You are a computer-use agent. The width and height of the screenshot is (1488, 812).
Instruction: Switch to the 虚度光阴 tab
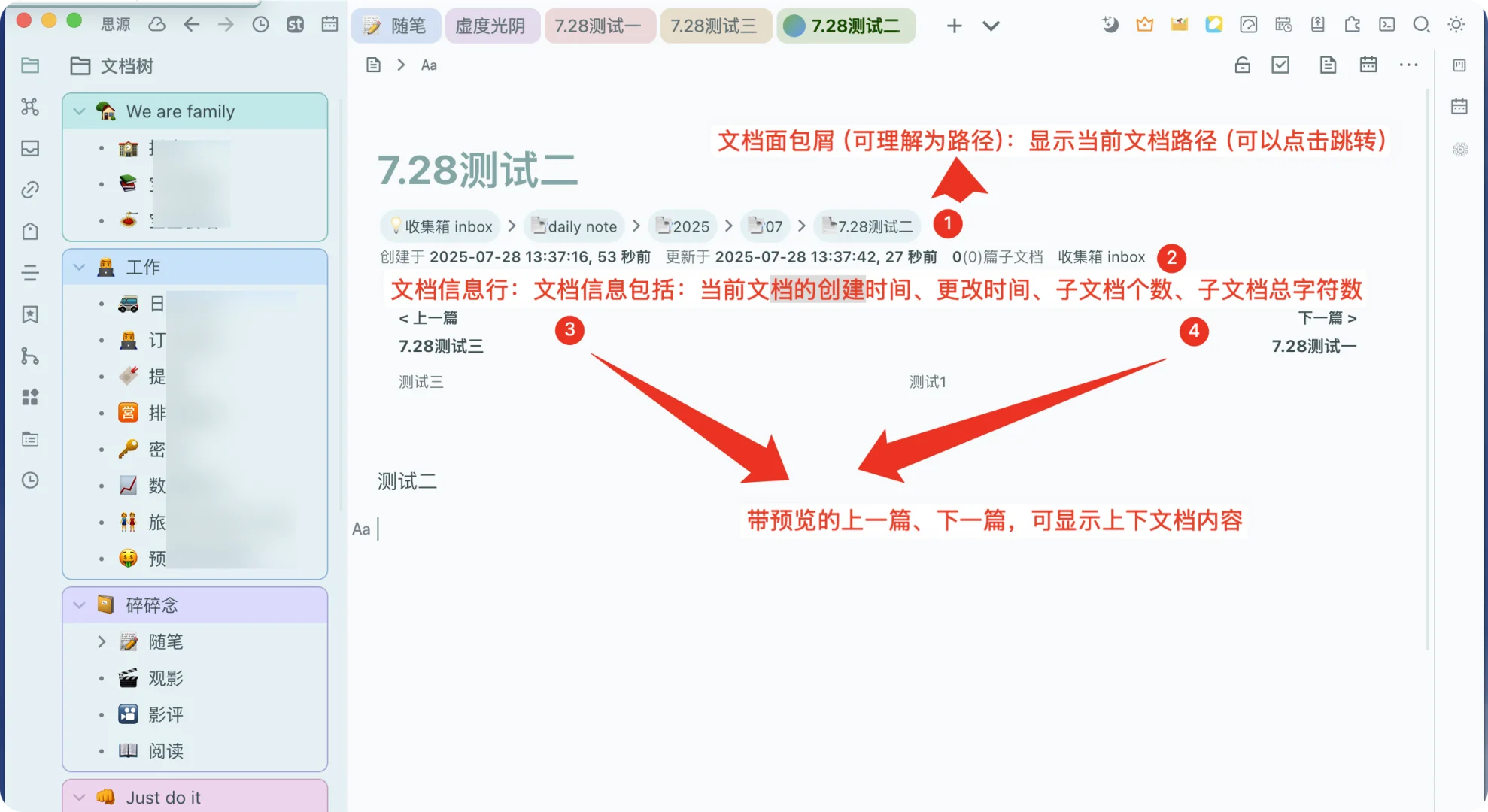[492, 25]
